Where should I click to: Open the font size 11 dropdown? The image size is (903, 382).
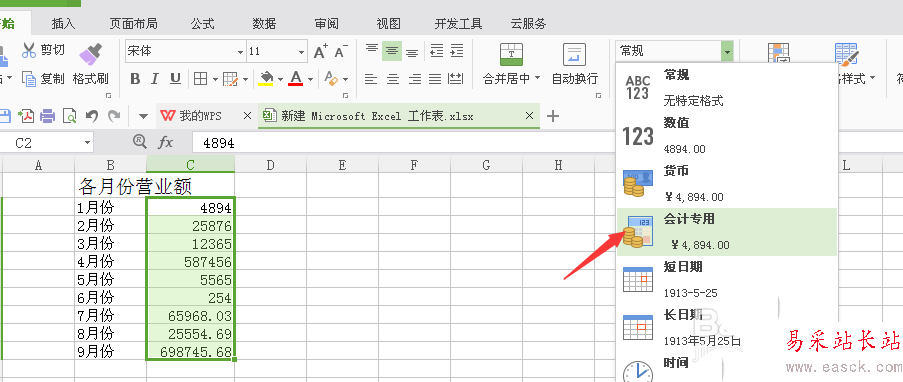click(x=301, y=52)
